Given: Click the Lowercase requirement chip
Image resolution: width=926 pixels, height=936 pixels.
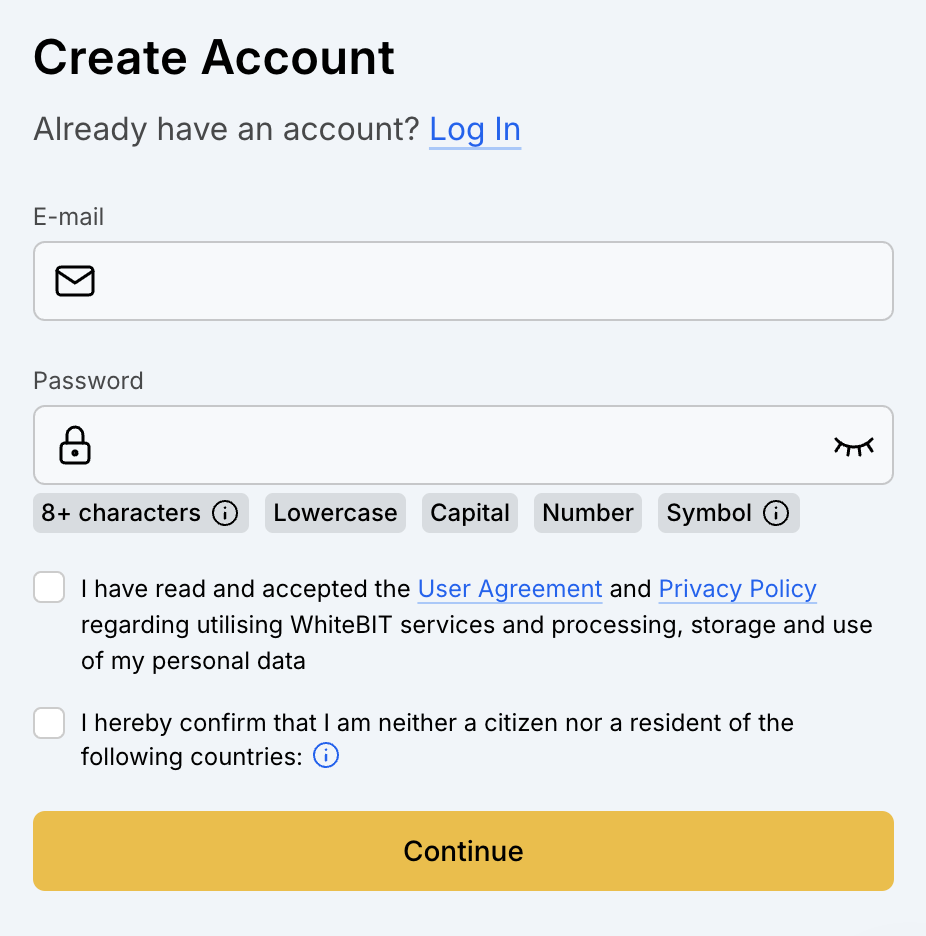Looking at the screenshot, I should click(x=335, y=514).
